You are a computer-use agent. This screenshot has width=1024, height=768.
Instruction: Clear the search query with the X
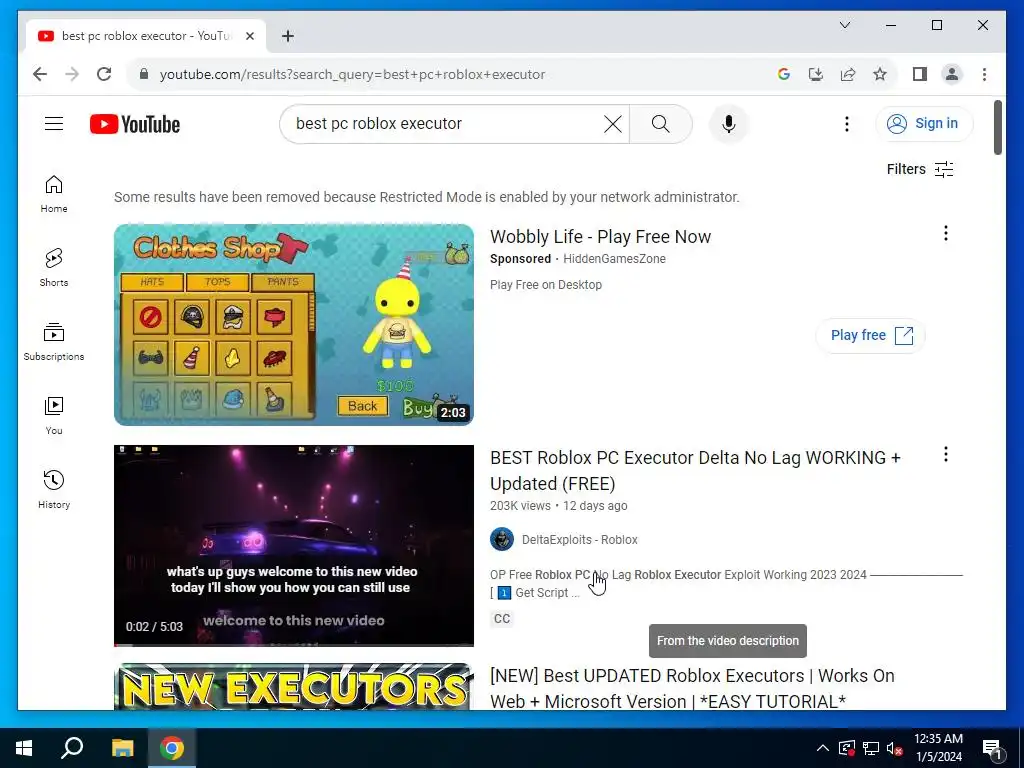(613, 124)
